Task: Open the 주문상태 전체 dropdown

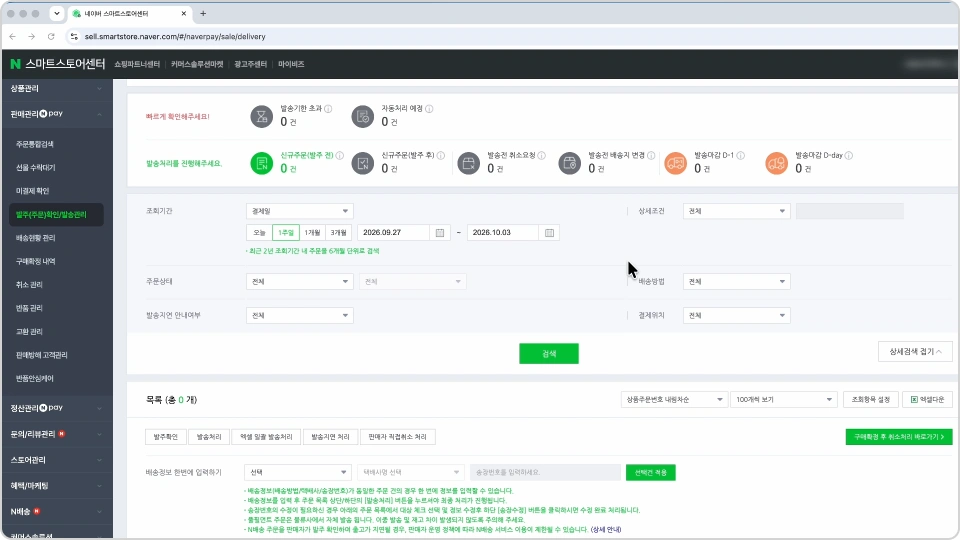Action: point(299,282)
